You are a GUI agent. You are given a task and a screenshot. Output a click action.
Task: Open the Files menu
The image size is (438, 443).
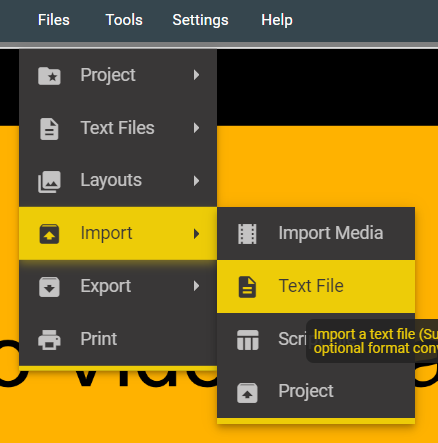point(54,20)
